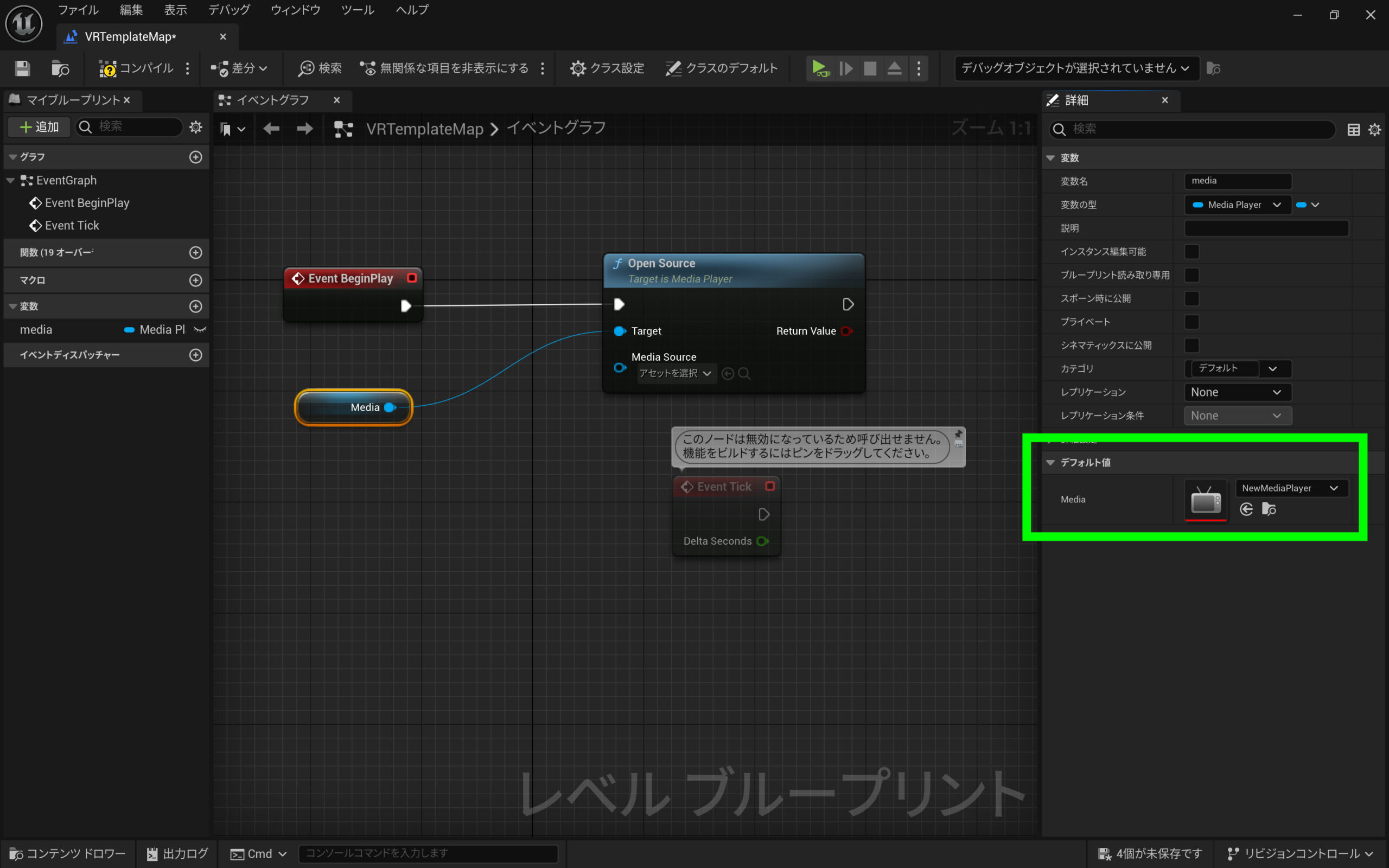
Task: Click the Compile button
Action: [x=137, y=68]
